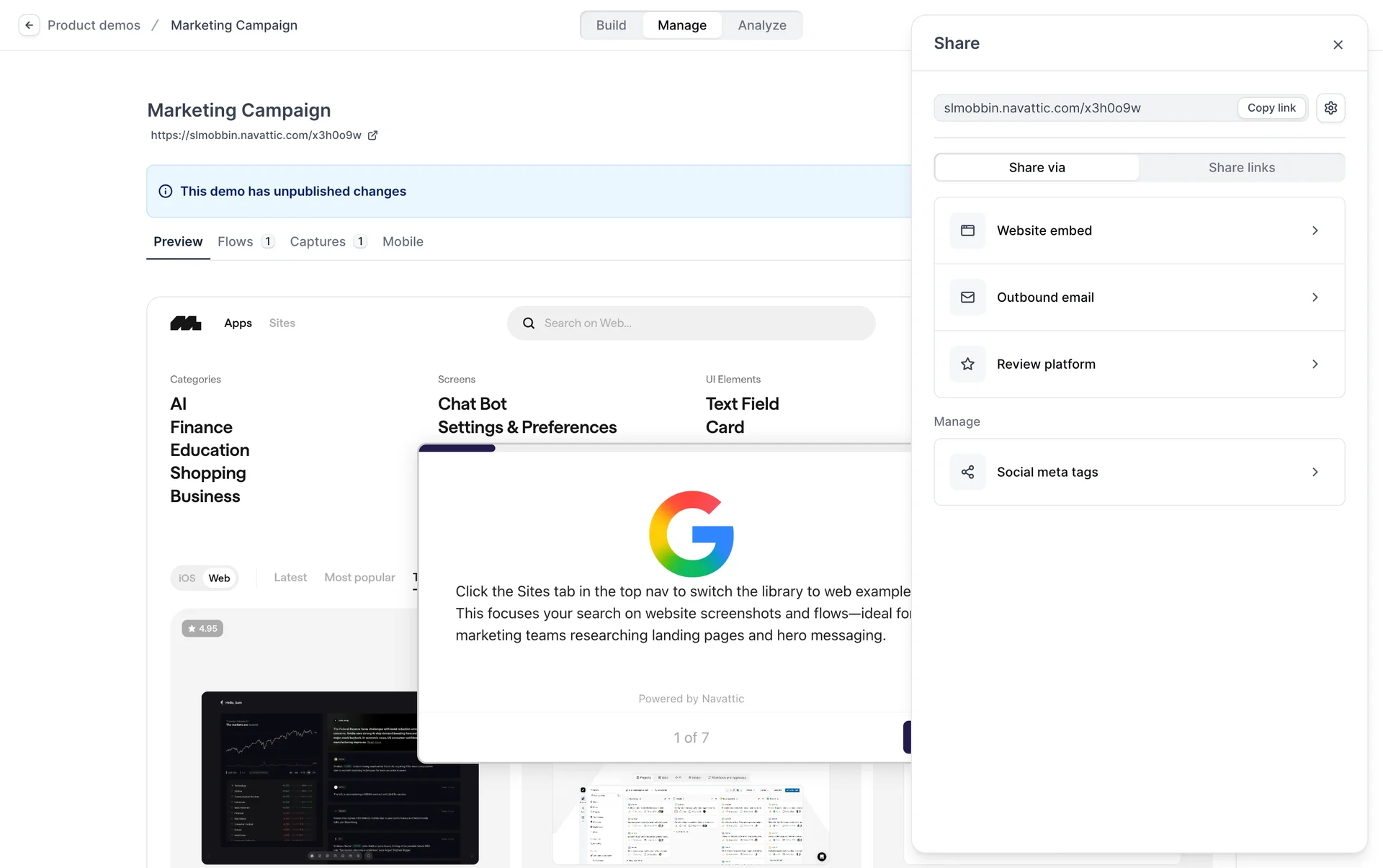Expand the Website embed chevron
The width and height of the screenshot is (1383, 868).
click(x=1315, y=231)
